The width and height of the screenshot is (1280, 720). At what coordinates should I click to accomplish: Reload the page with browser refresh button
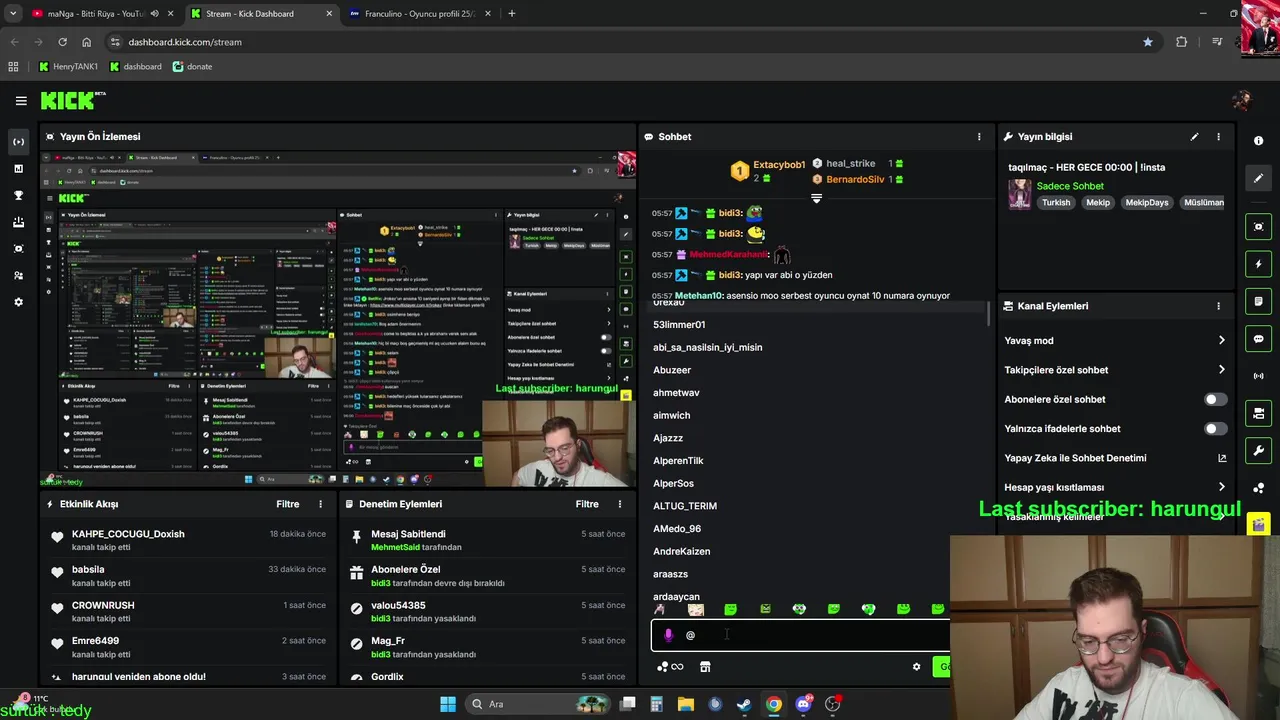62,42
